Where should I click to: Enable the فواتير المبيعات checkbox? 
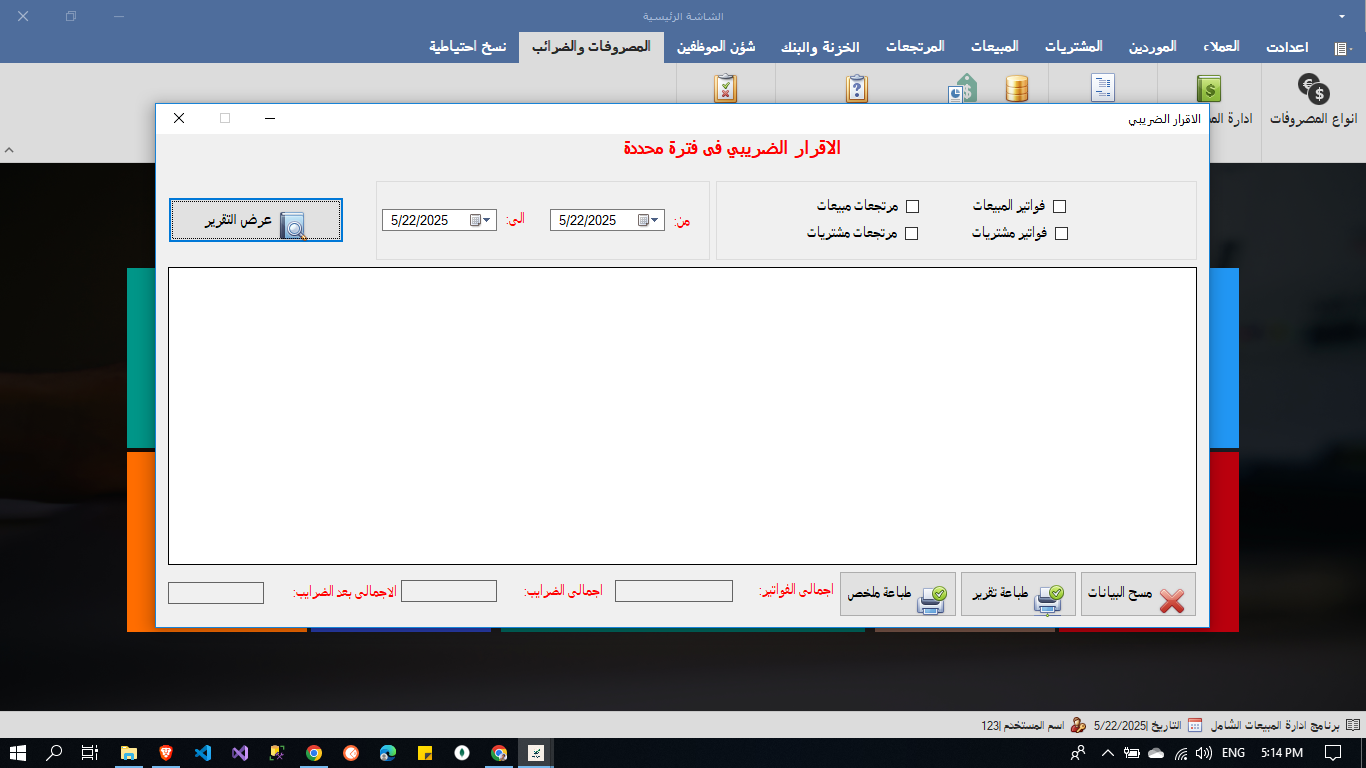click(1062, 205)
